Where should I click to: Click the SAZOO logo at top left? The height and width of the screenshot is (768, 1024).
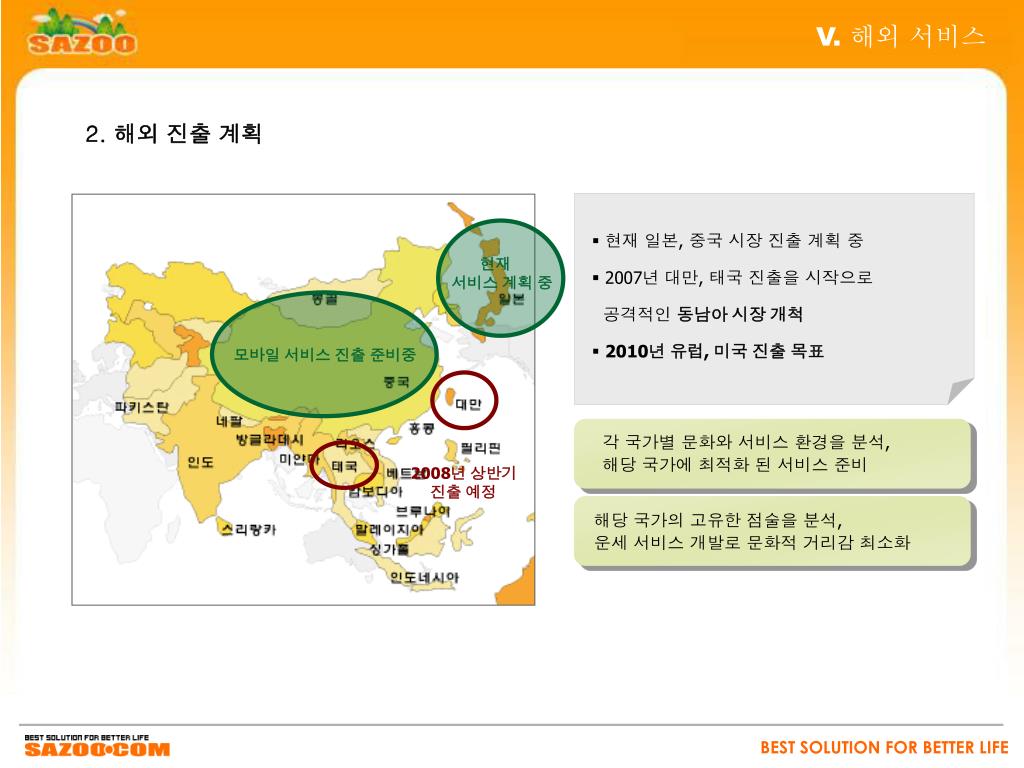point(82,33)
